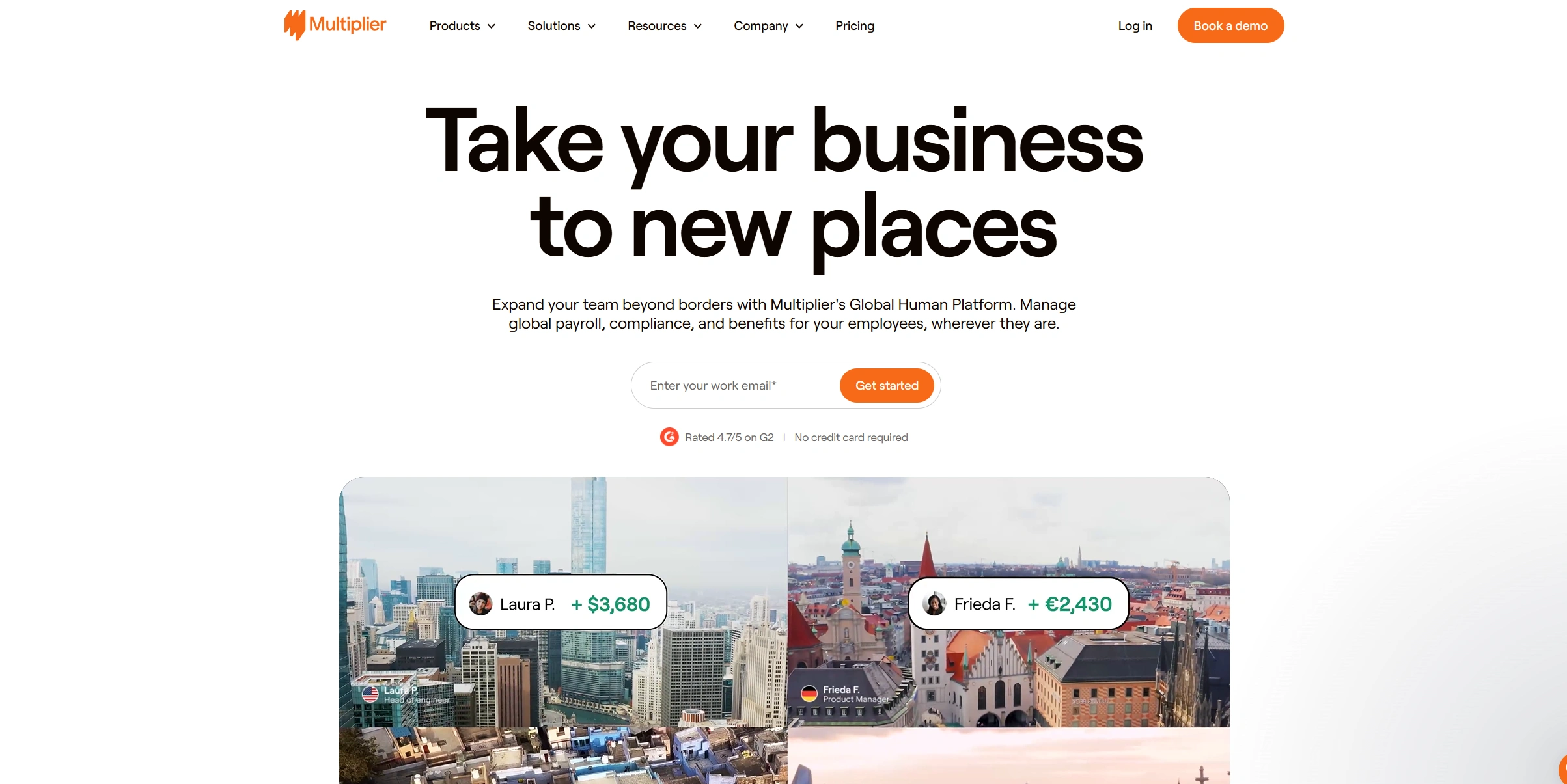
Task: Select the Laura P. +$3,680 payment card
Action: [x=561, y=602]
